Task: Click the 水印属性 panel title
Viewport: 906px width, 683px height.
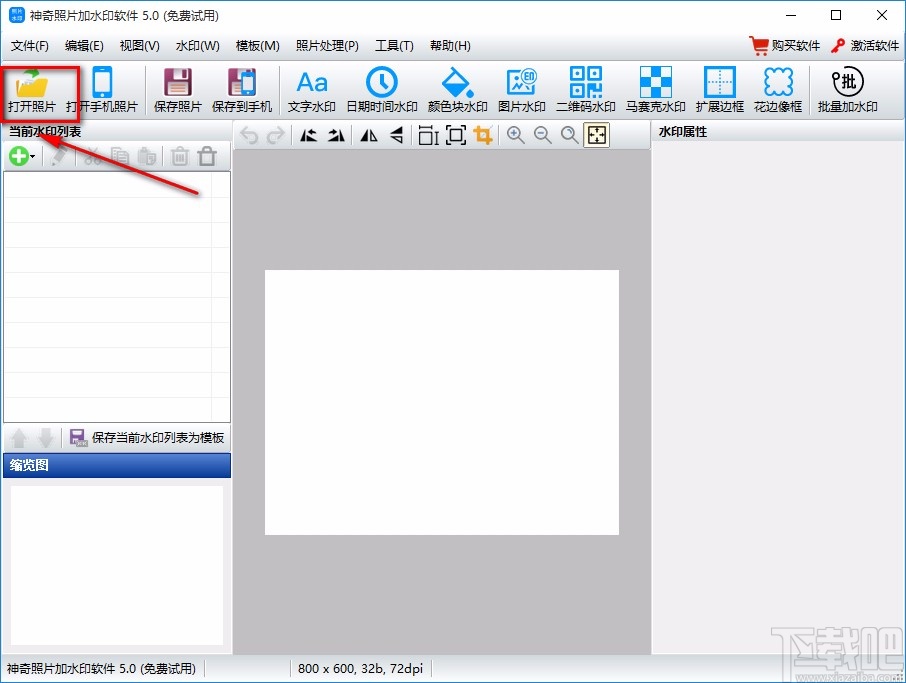Action: 683,132
